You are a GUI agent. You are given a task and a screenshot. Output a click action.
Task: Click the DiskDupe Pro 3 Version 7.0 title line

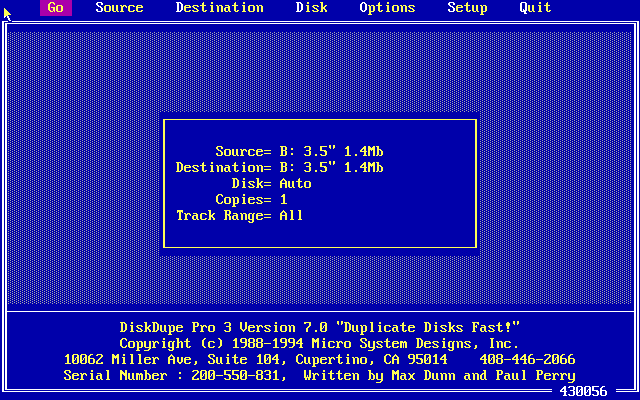click(320, 327)
